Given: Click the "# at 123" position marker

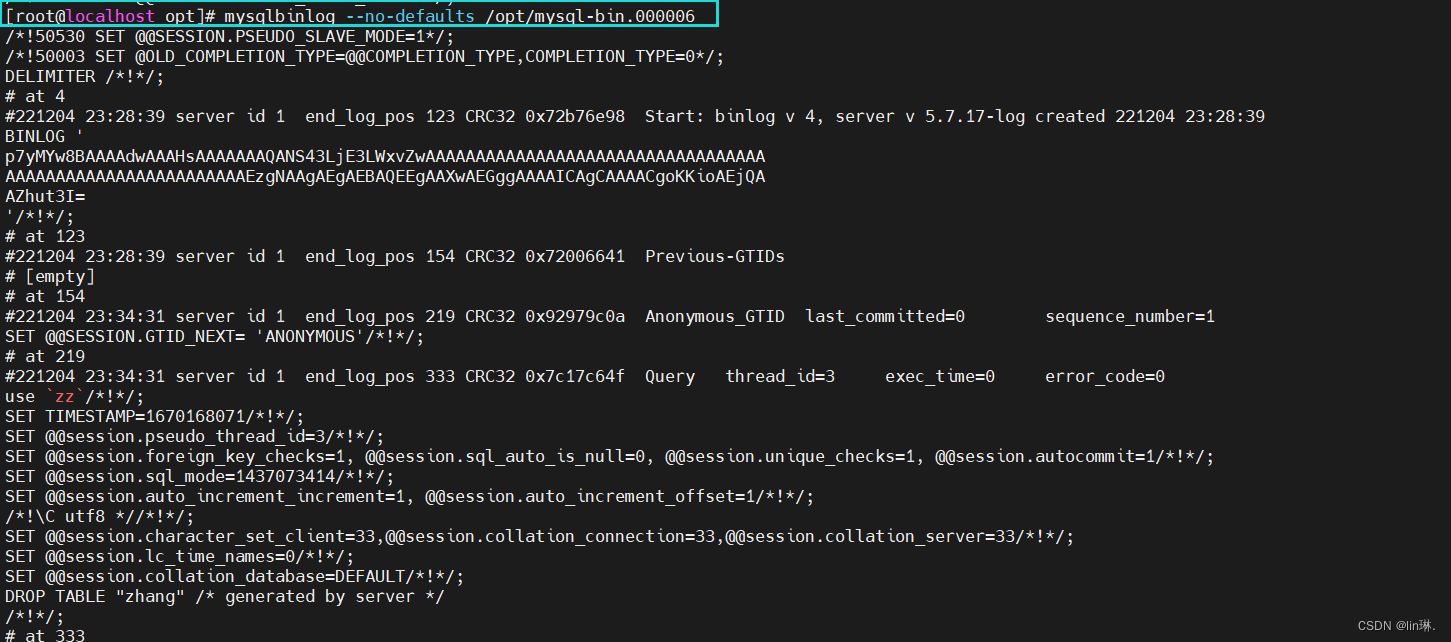Looking at the screenshot, I should pyautogui.click(x=45, y=236).
